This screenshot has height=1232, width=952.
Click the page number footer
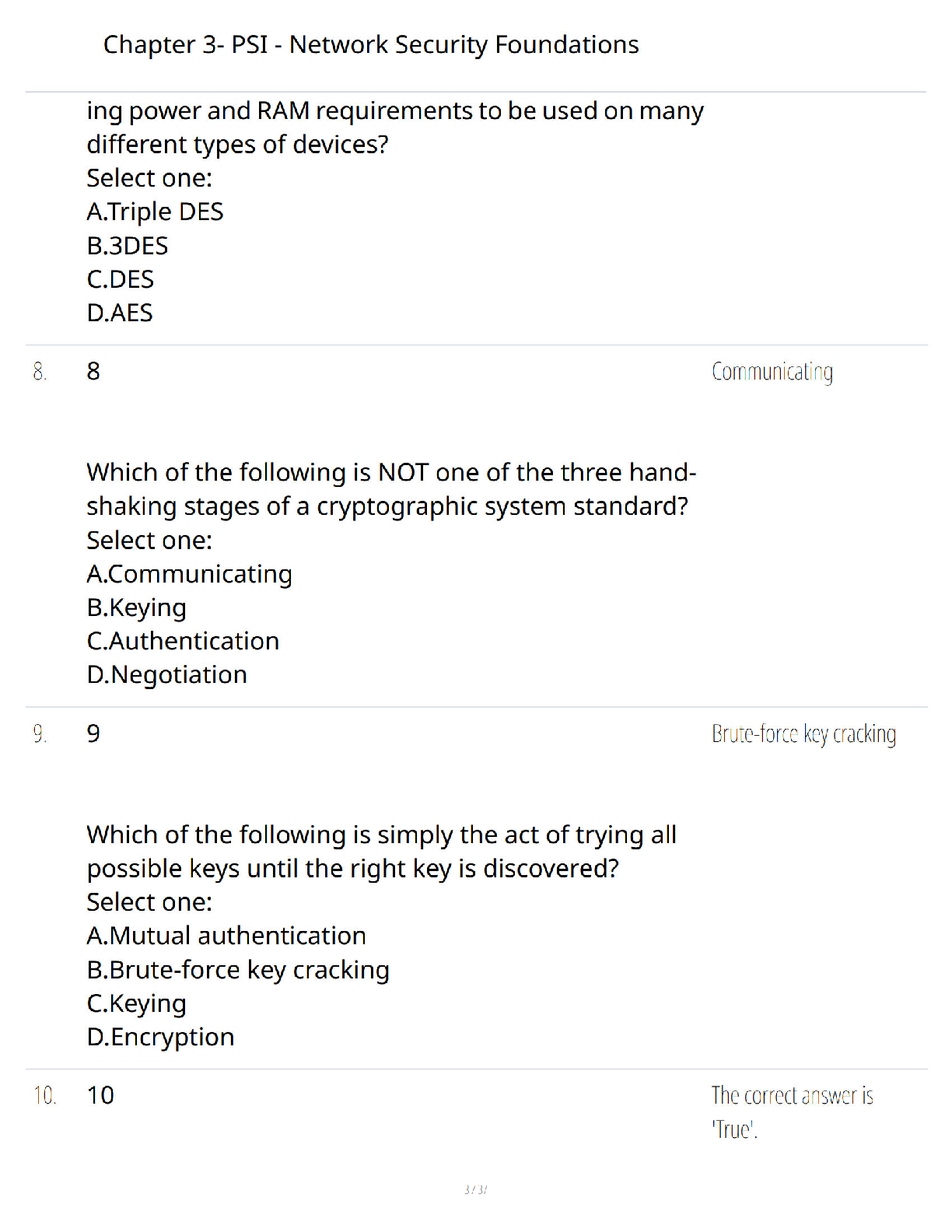pyautogui.click(x=475, y=1189)
